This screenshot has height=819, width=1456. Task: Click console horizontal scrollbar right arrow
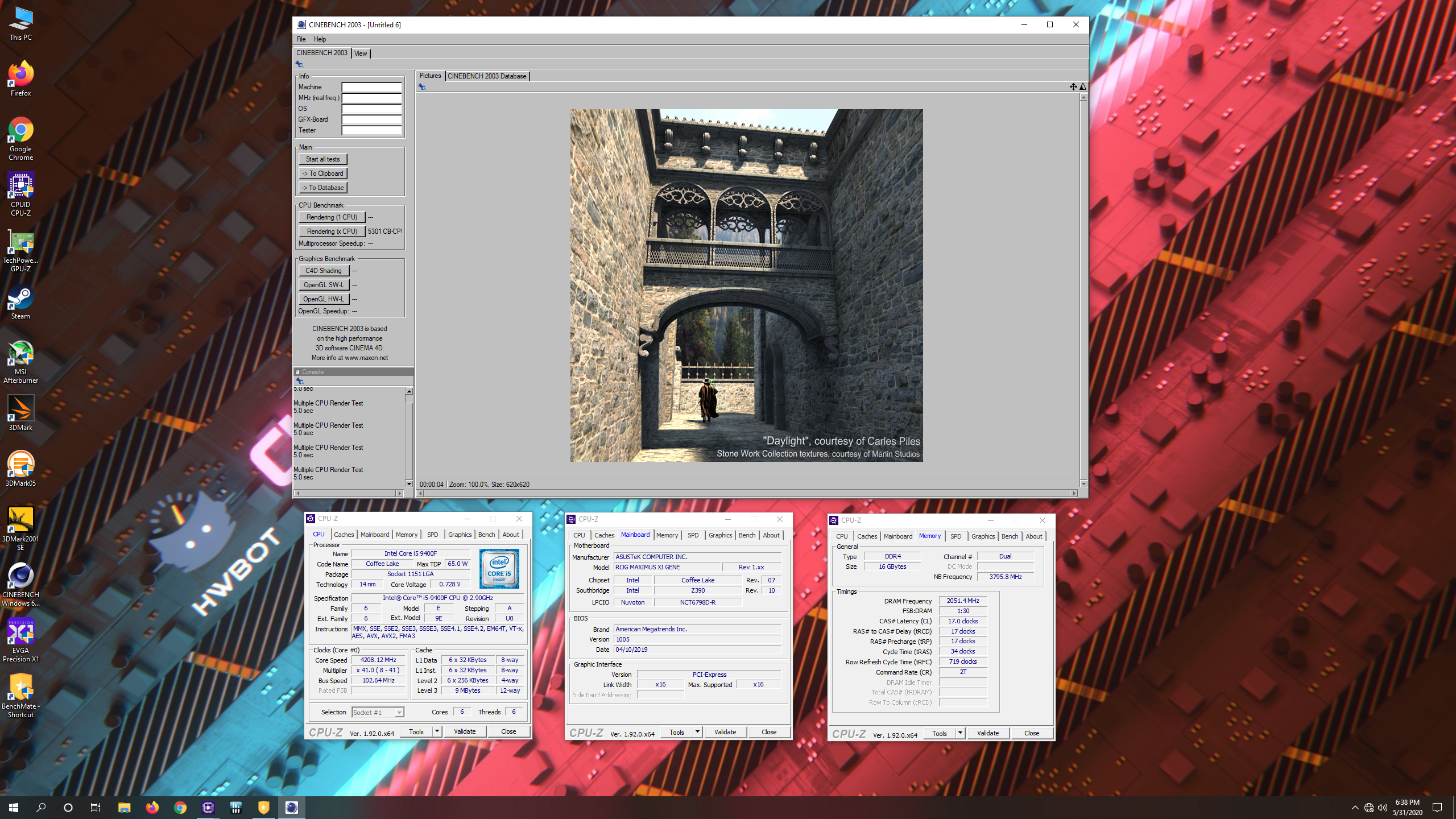(400, 493)
